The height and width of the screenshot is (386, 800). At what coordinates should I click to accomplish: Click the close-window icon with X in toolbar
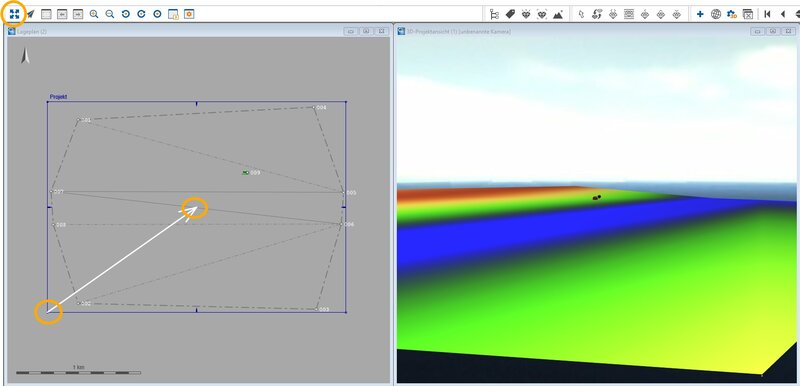747,14
